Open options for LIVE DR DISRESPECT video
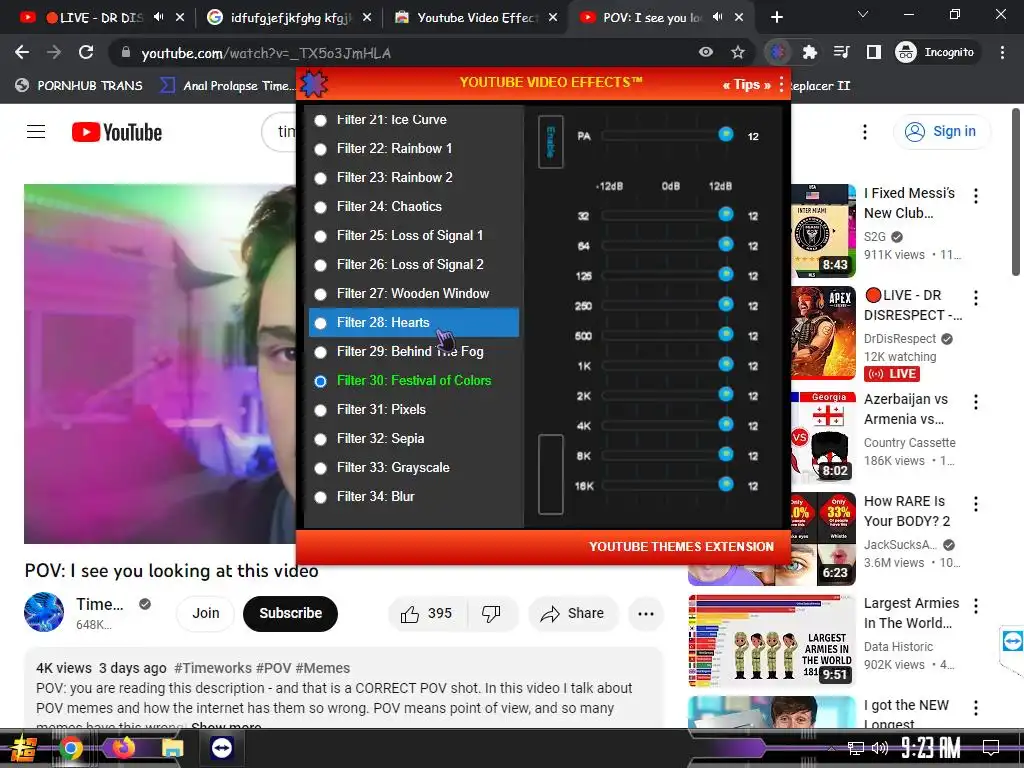 (x=976, y=298)
